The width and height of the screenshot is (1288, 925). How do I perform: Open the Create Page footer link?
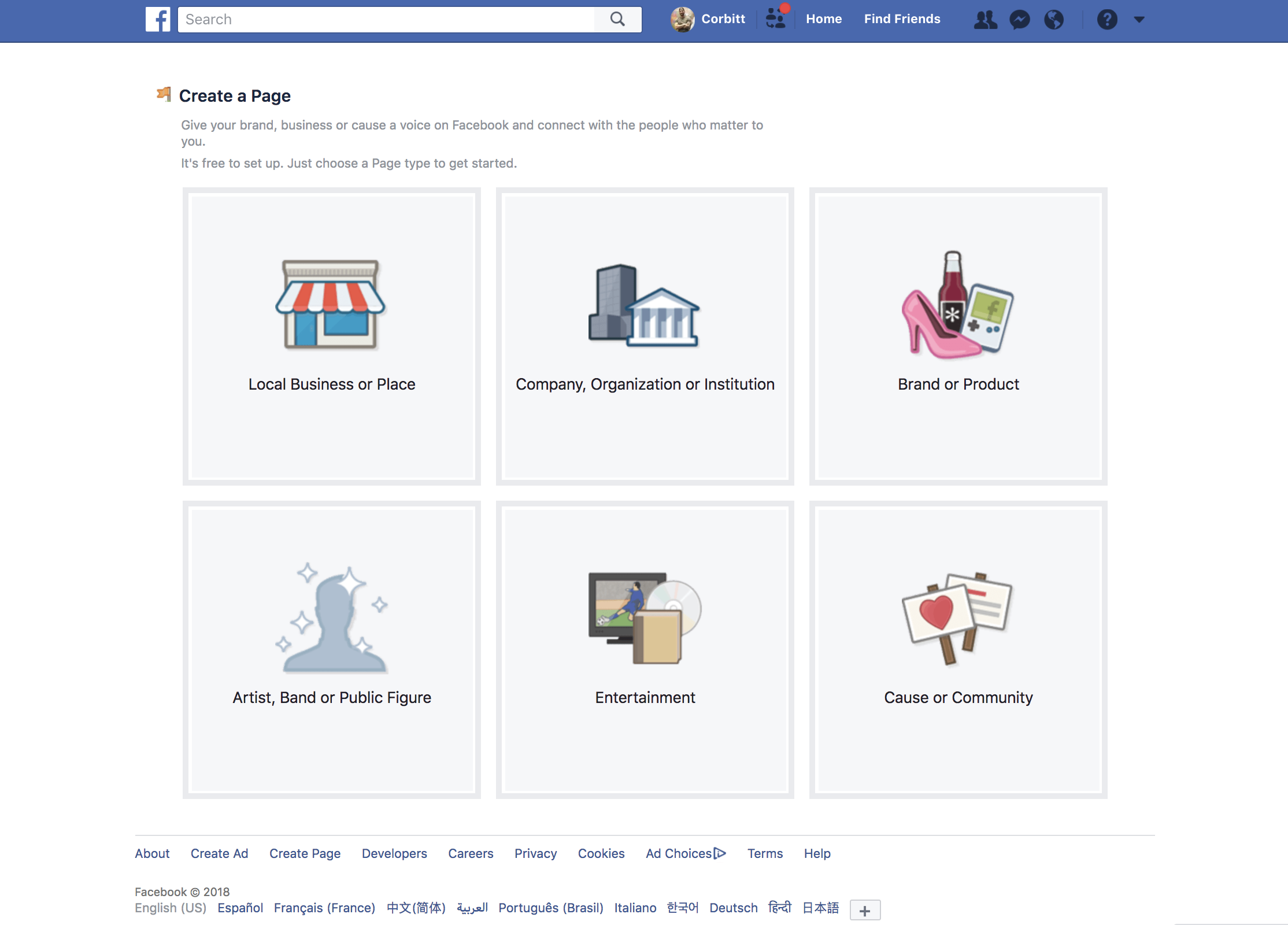coord(305,853)
